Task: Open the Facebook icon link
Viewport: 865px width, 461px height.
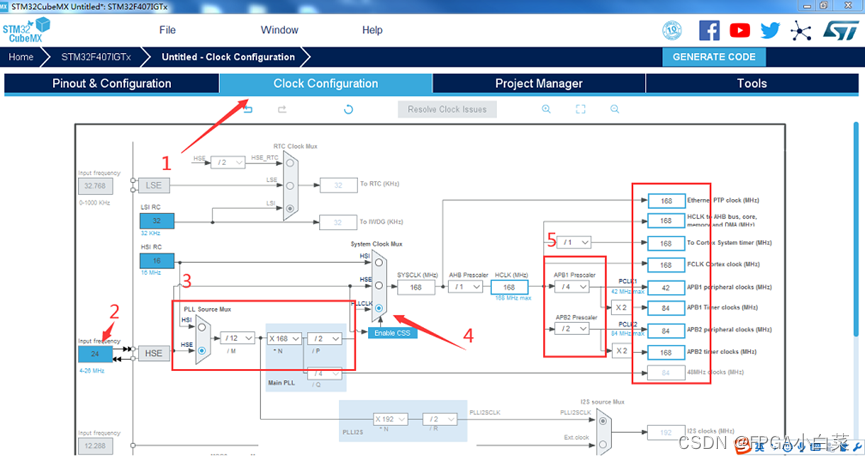Action: (x=709, y=30)
